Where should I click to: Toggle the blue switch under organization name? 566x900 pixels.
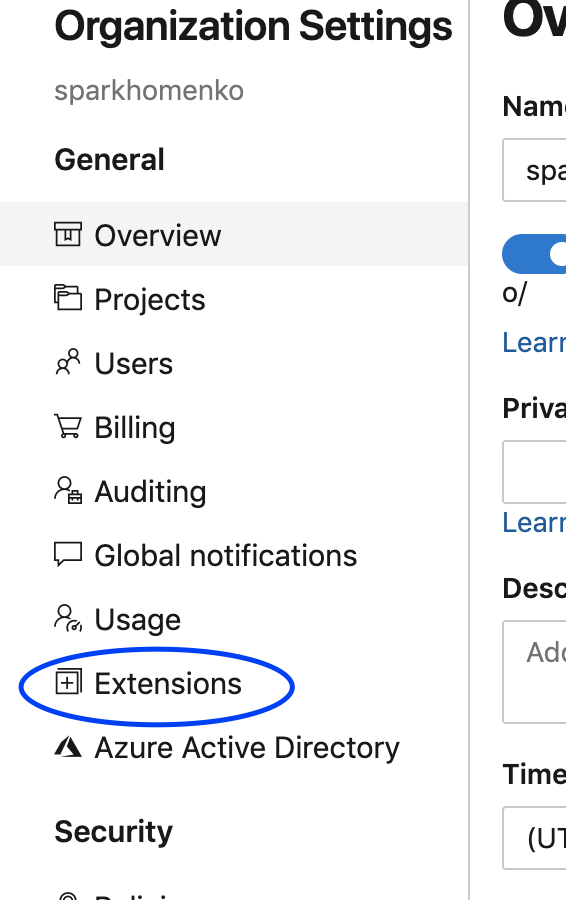534,254
